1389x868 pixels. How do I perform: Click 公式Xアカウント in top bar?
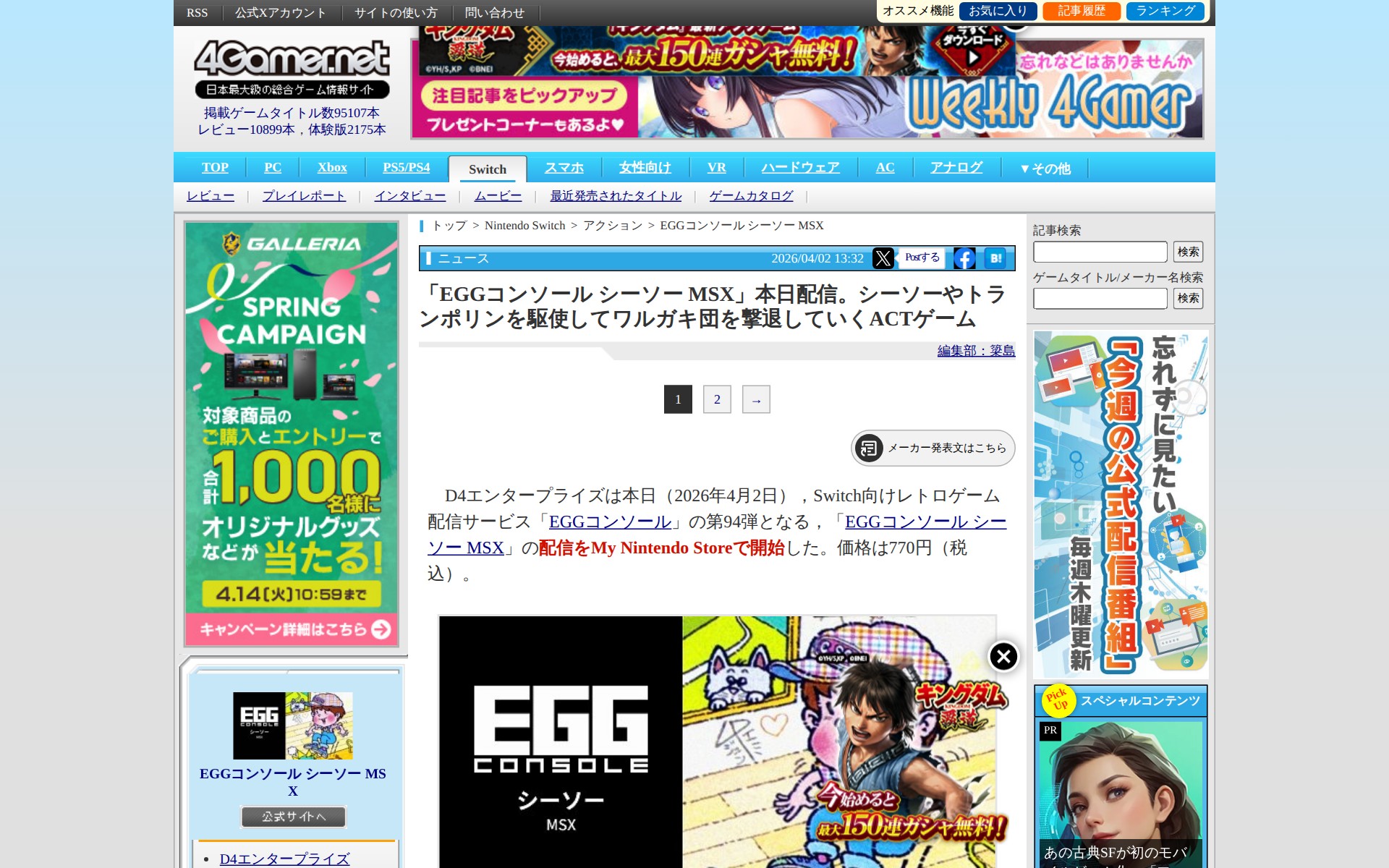[x=281, y=13]
